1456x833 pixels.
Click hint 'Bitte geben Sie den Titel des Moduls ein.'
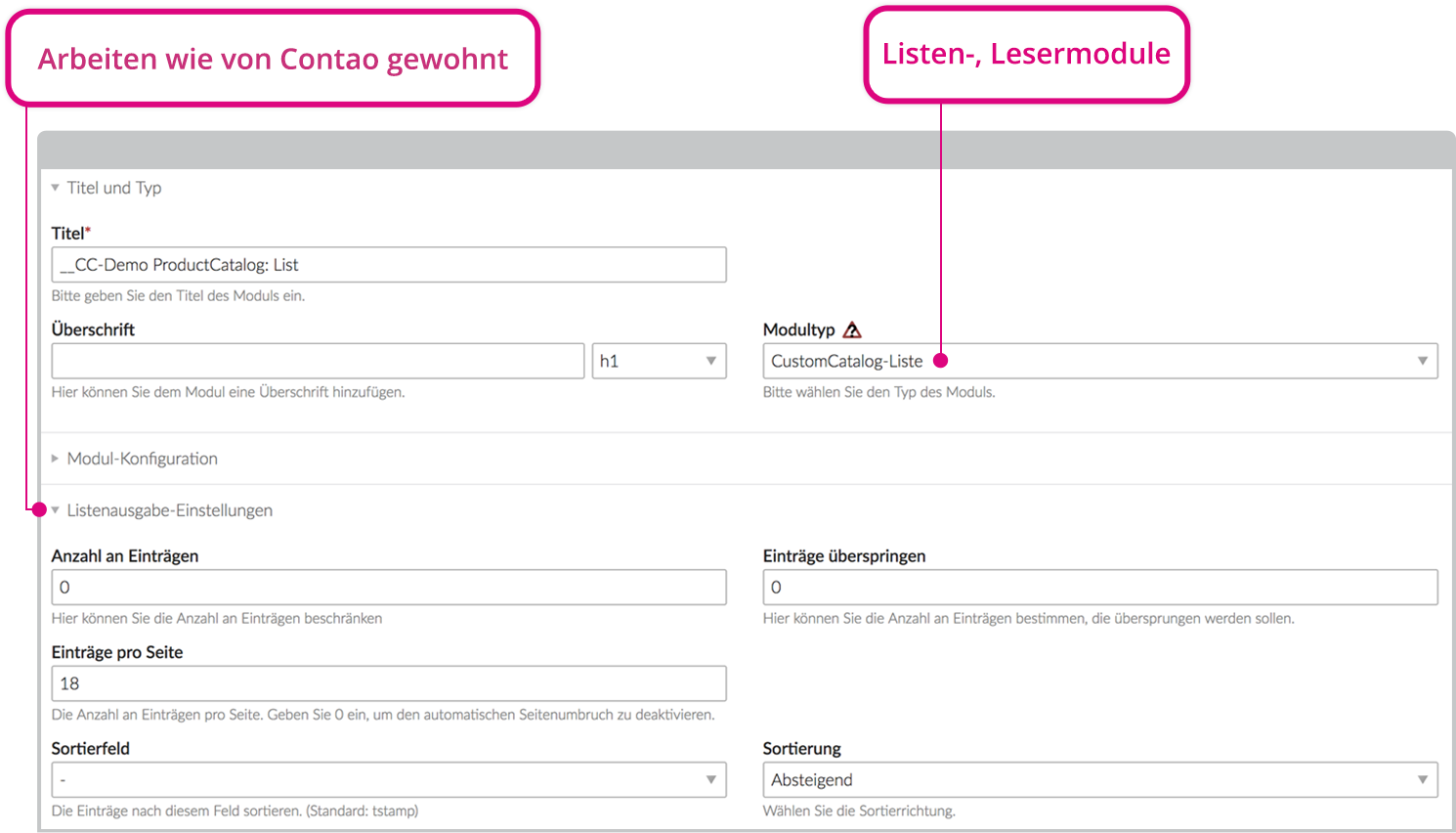point(178,296)
